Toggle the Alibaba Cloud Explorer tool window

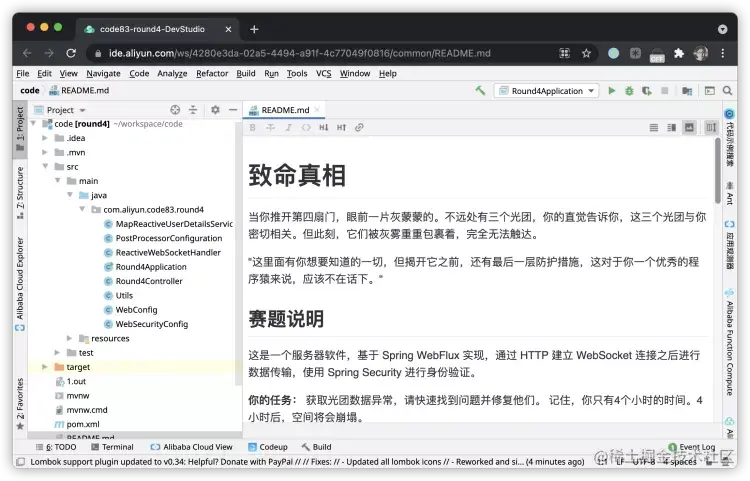click(20, 284)
